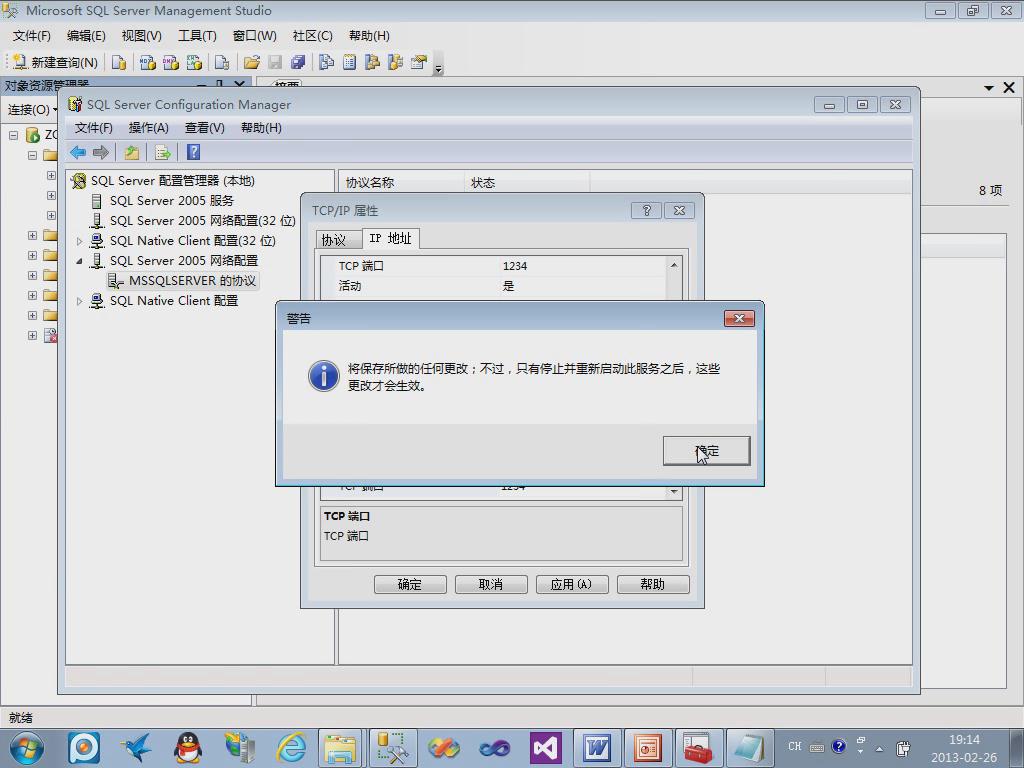1024x768 pixels.
Task: Click the save all icon in SSMS toolbar
Action: [x=298, y=62]
